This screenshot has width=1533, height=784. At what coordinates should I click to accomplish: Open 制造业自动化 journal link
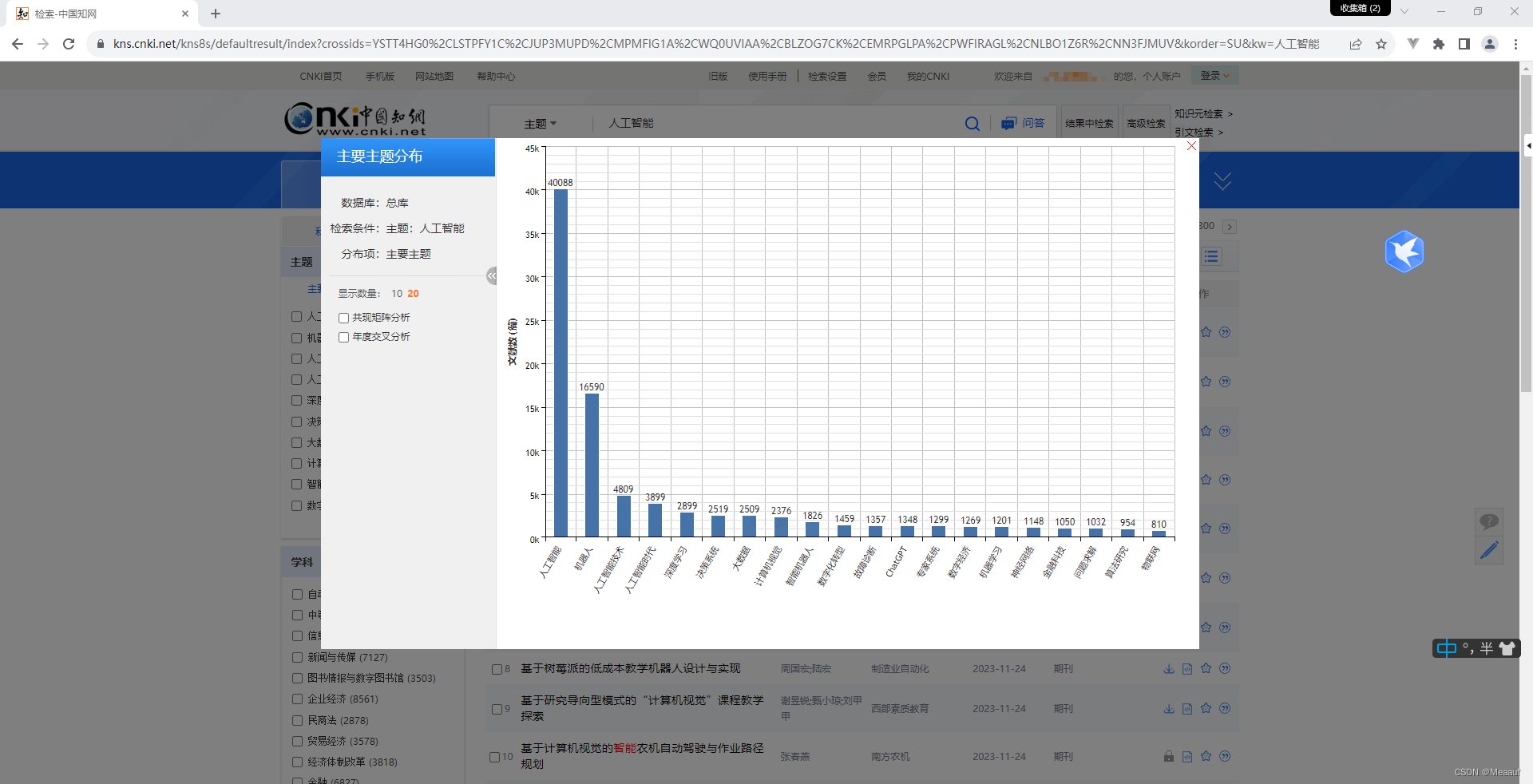(900, 669)
